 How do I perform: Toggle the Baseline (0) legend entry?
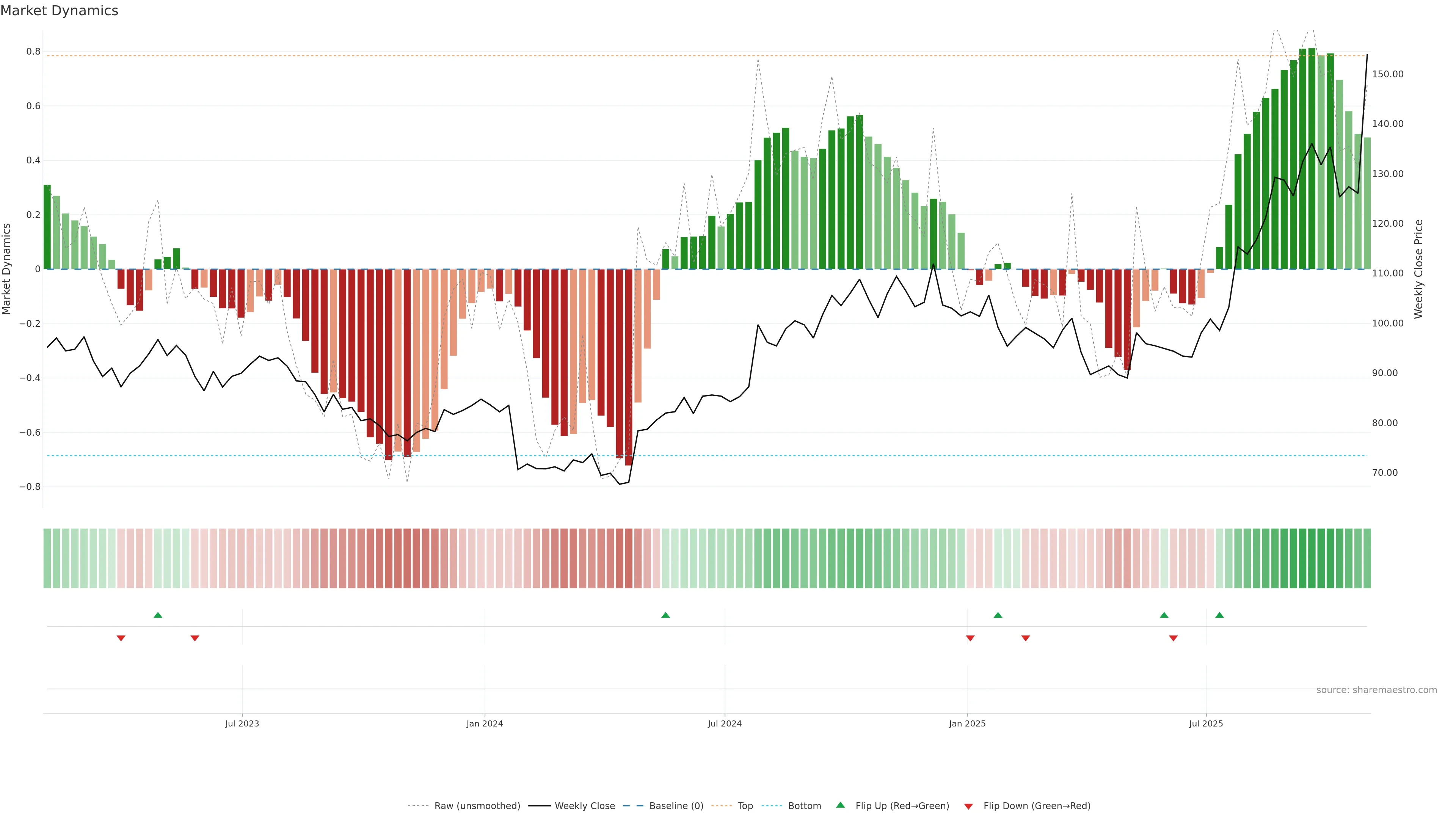click(x=676, y=806)
